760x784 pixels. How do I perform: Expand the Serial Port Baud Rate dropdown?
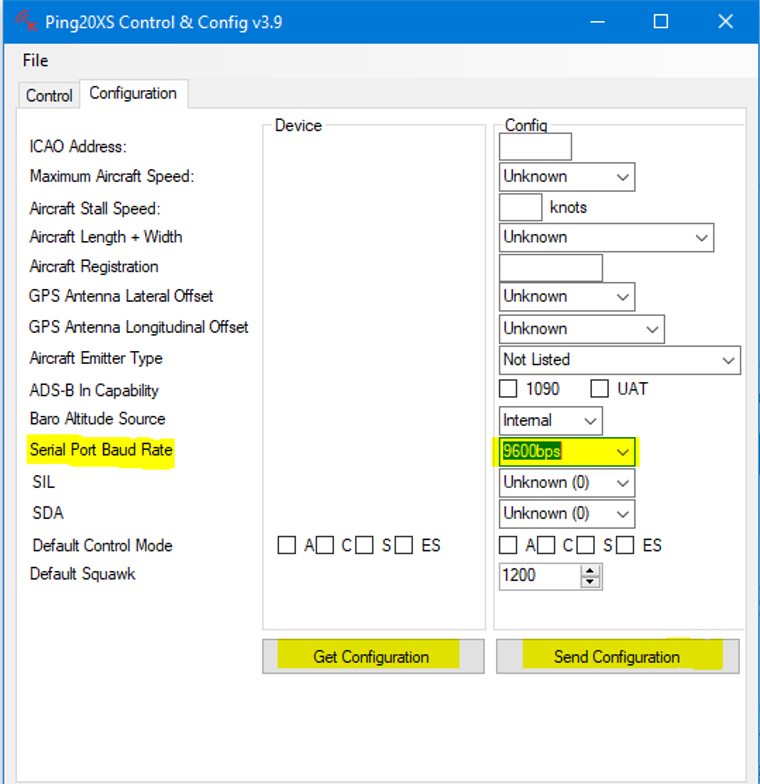(x=567, y=452)
